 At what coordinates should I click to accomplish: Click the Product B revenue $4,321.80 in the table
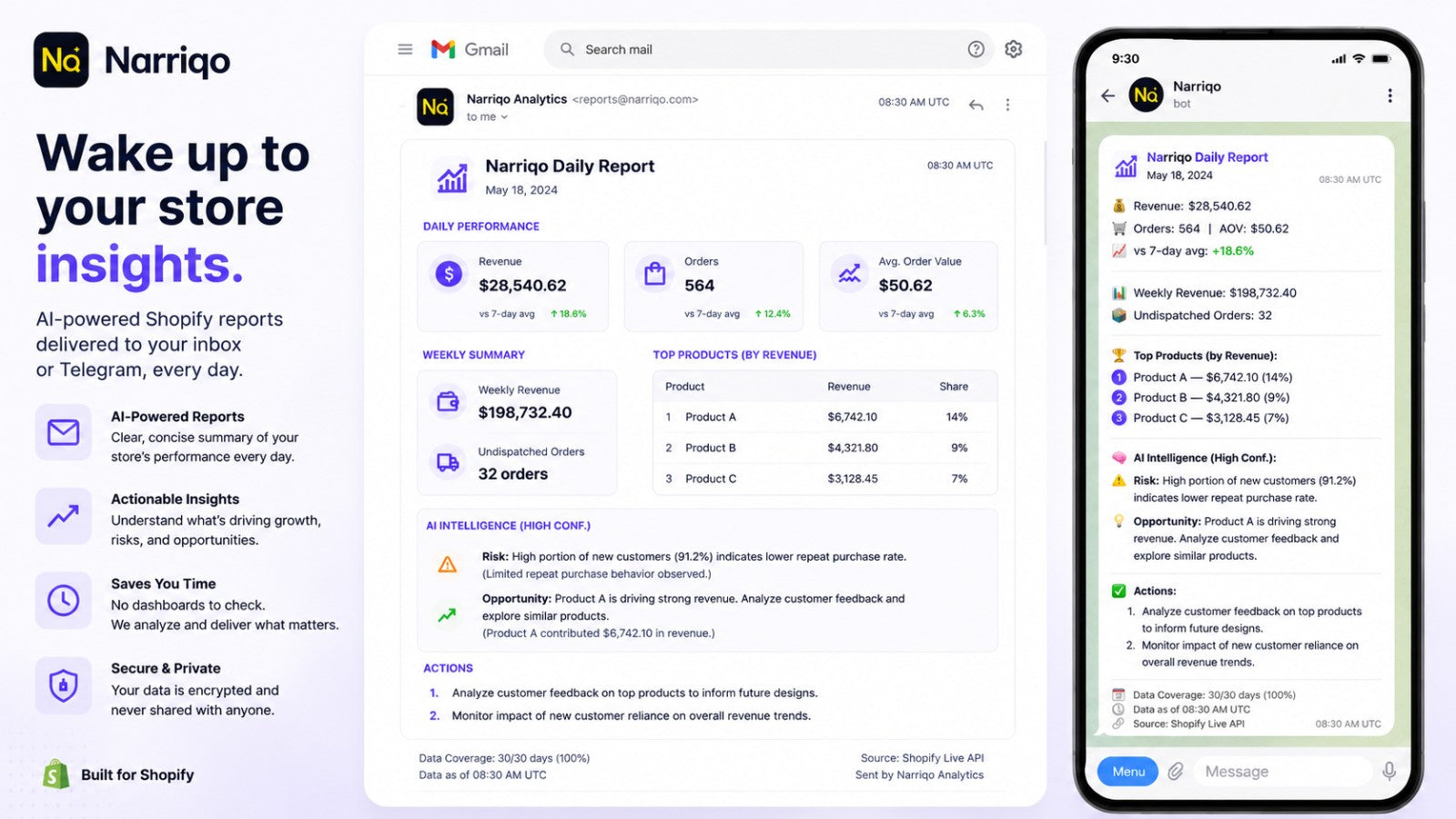pyautogui.click(x=853, y=448)
